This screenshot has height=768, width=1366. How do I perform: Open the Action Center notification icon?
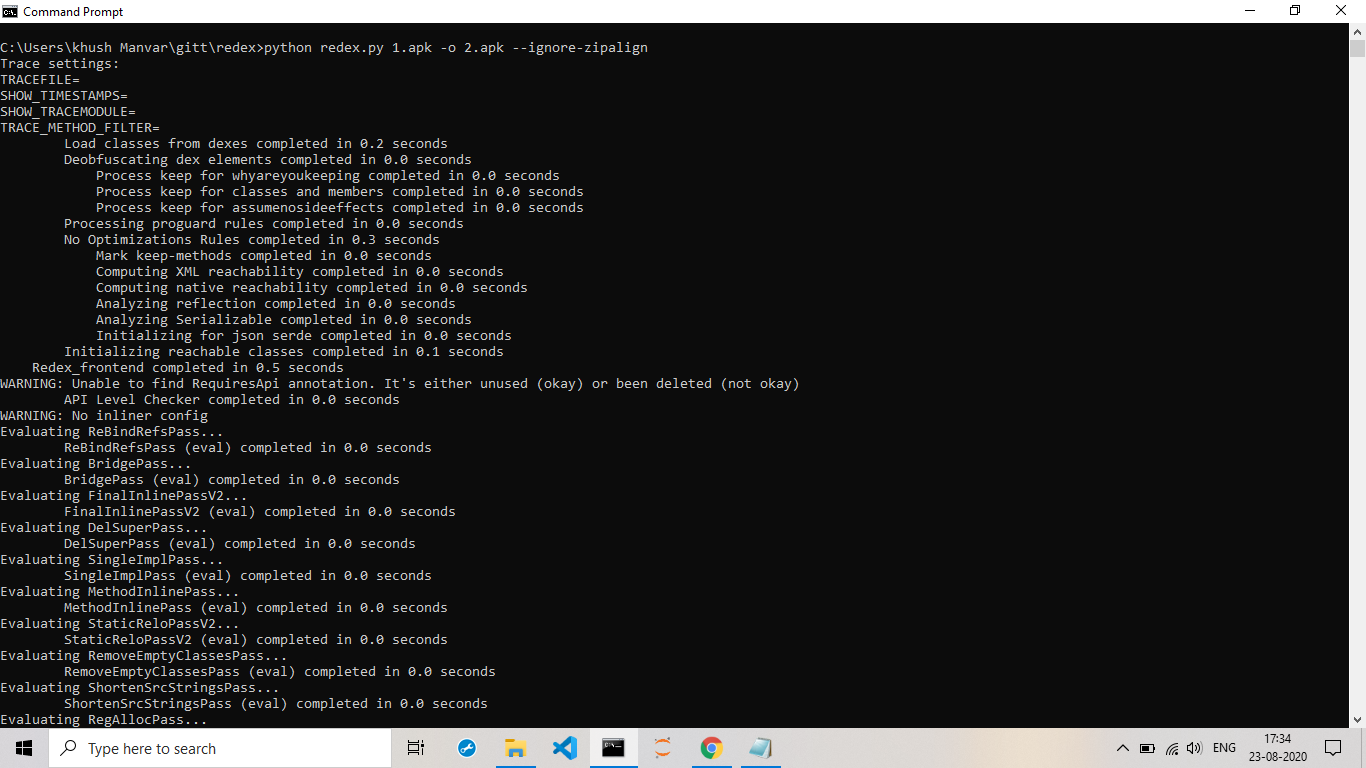tap(1333, 747)
